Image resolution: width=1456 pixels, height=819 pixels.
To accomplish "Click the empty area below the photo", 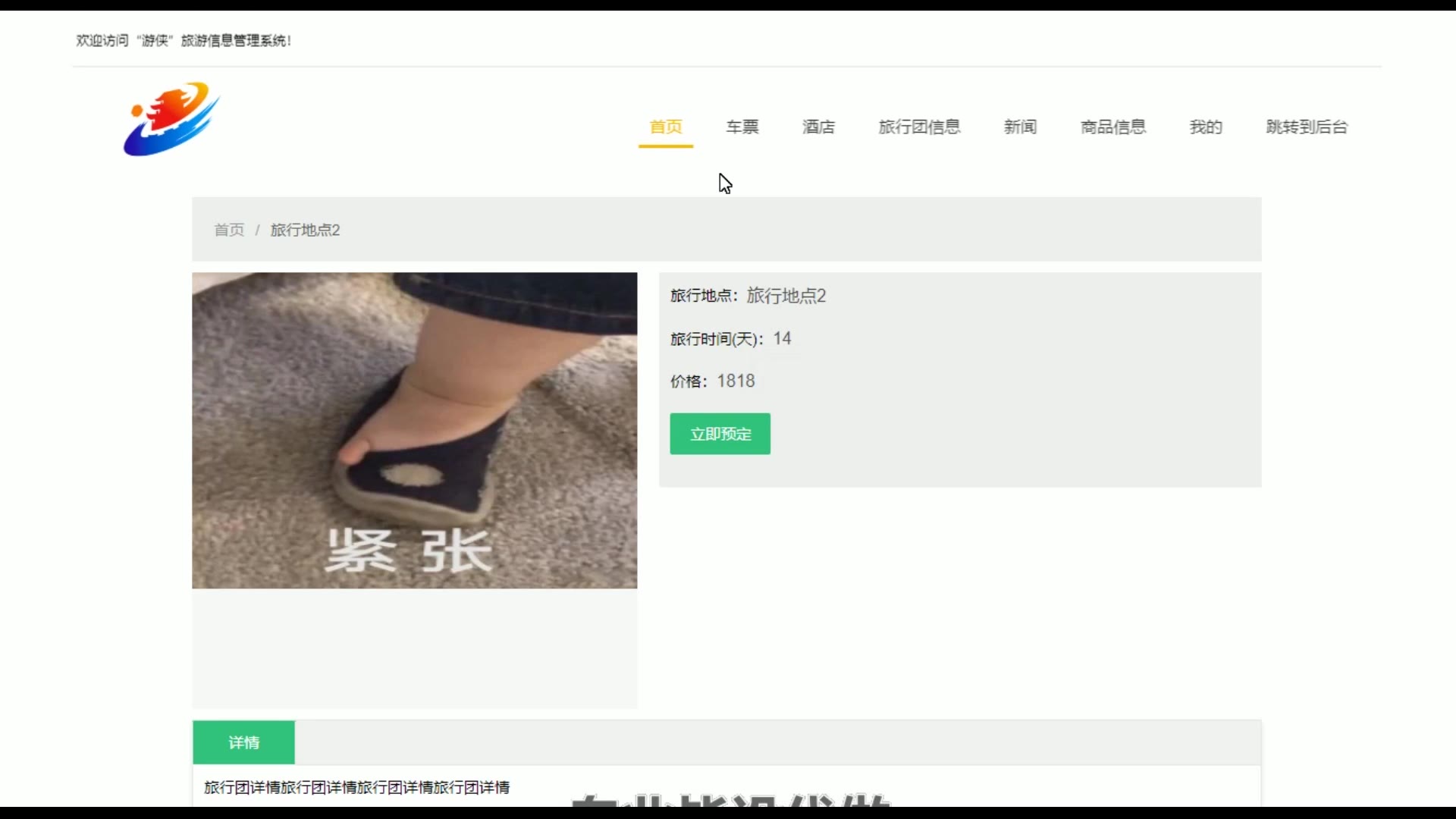I will [x=414, y=648].
